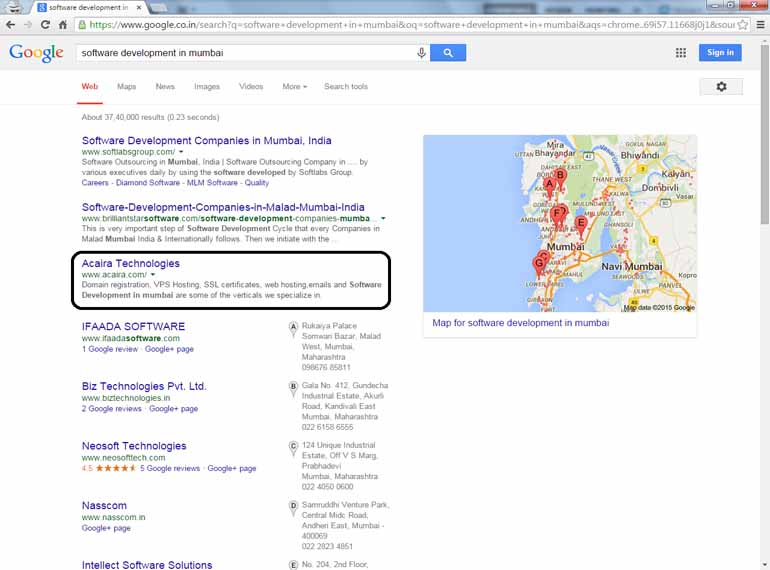Click the Sign in button

[x=720, y=53]
